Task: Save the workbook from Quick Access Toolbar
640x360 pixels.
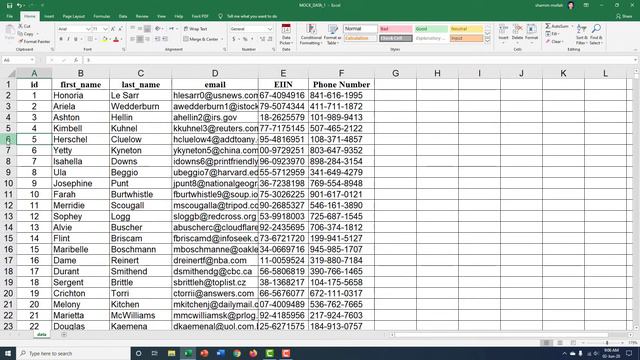Action: [9, 5]
